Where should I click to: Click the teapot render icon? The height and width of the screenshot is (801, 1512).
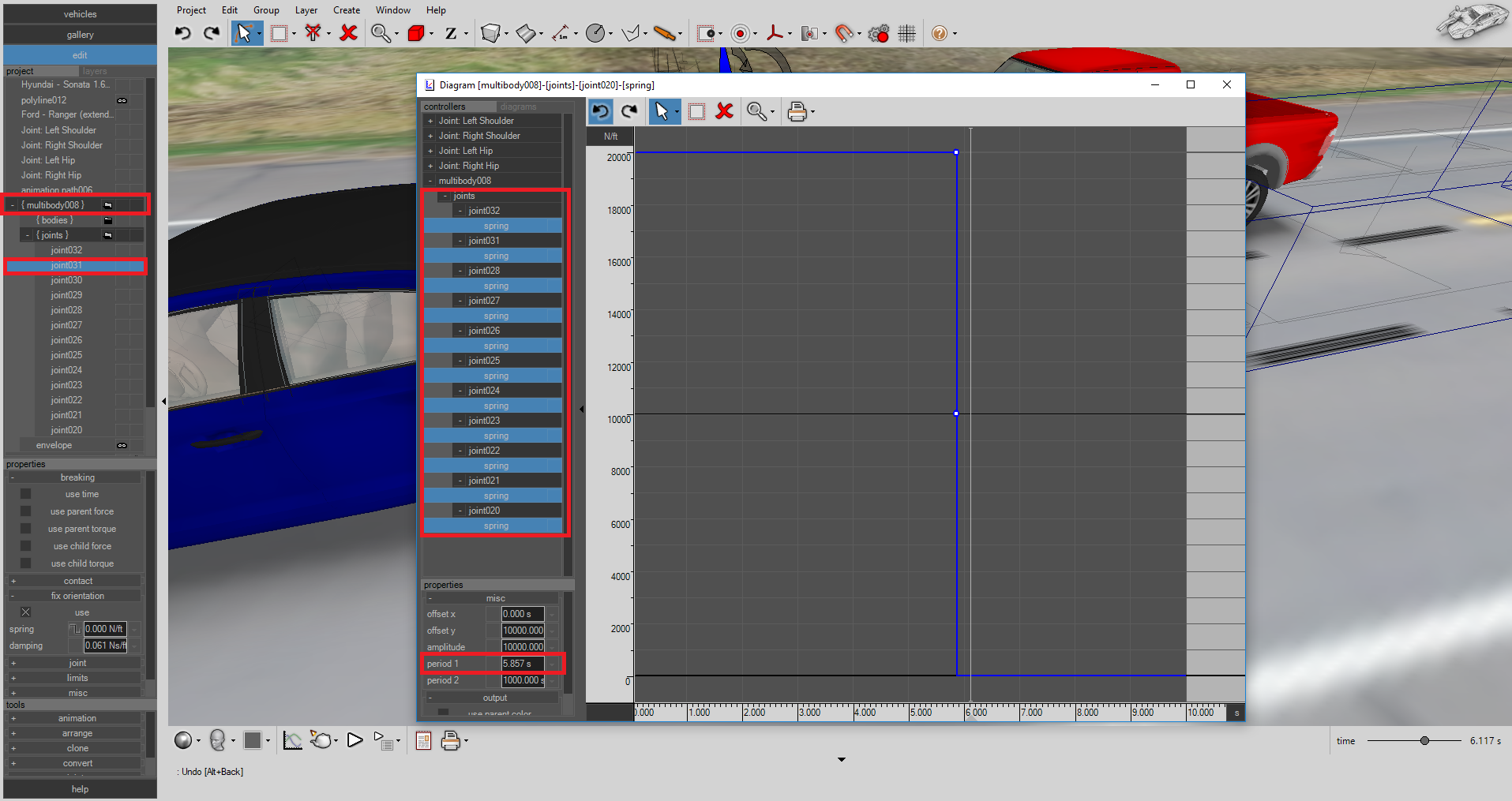(321, 740)
